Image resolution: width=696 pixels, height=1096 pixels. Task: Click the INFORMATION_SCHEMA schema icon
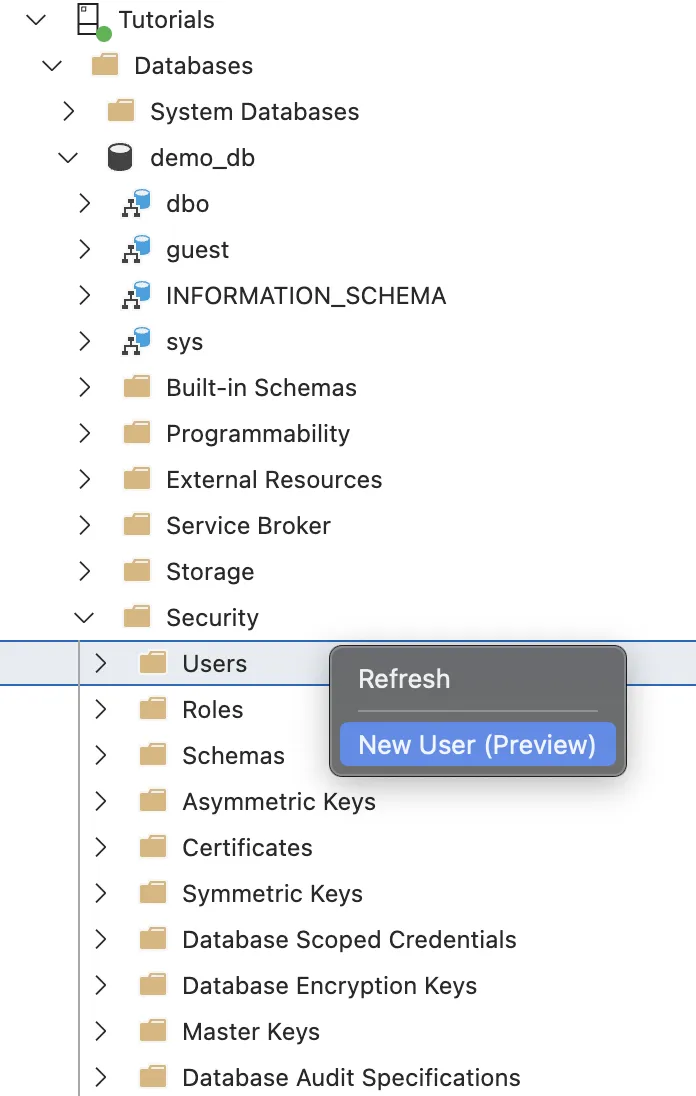[x=136, y=296]
